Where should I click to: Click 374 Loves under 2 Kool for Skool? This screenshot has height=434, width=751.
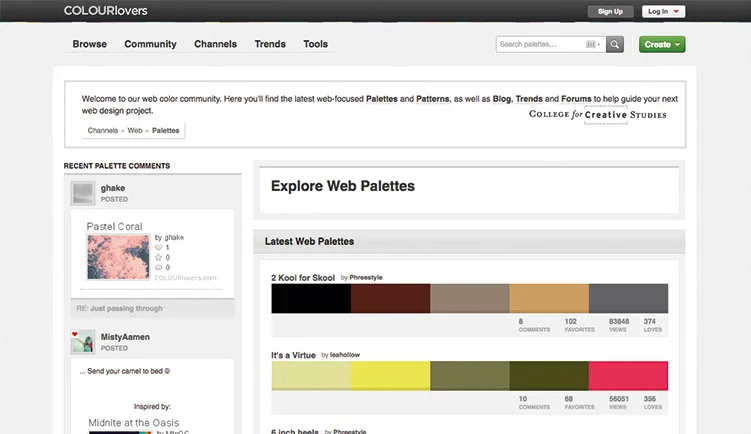click(x=653, y=325)
